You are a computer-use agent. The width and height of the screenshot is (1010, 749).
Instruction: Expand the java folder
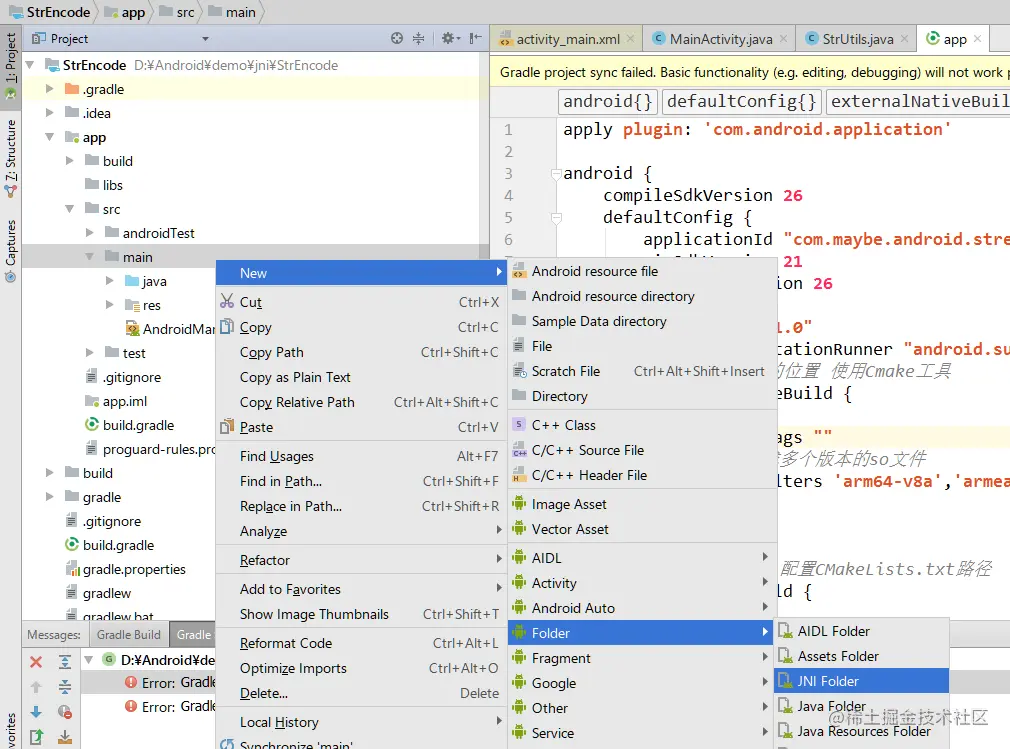(110, 281)
